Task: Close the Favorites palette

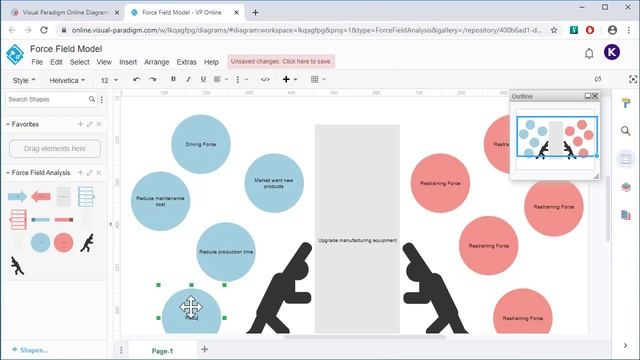Action: [99, 124]
